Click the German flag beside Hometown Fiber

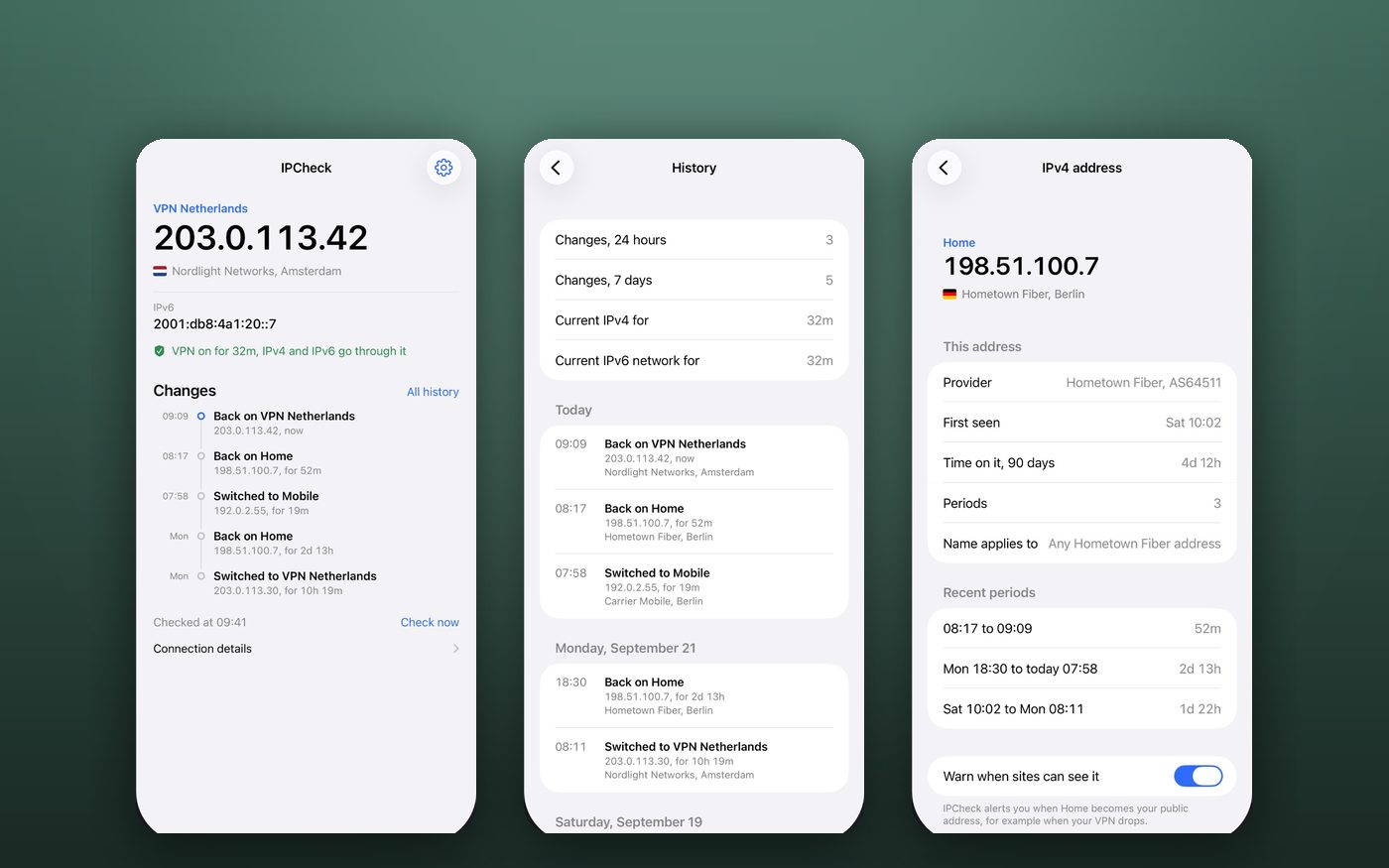[949, 294]
